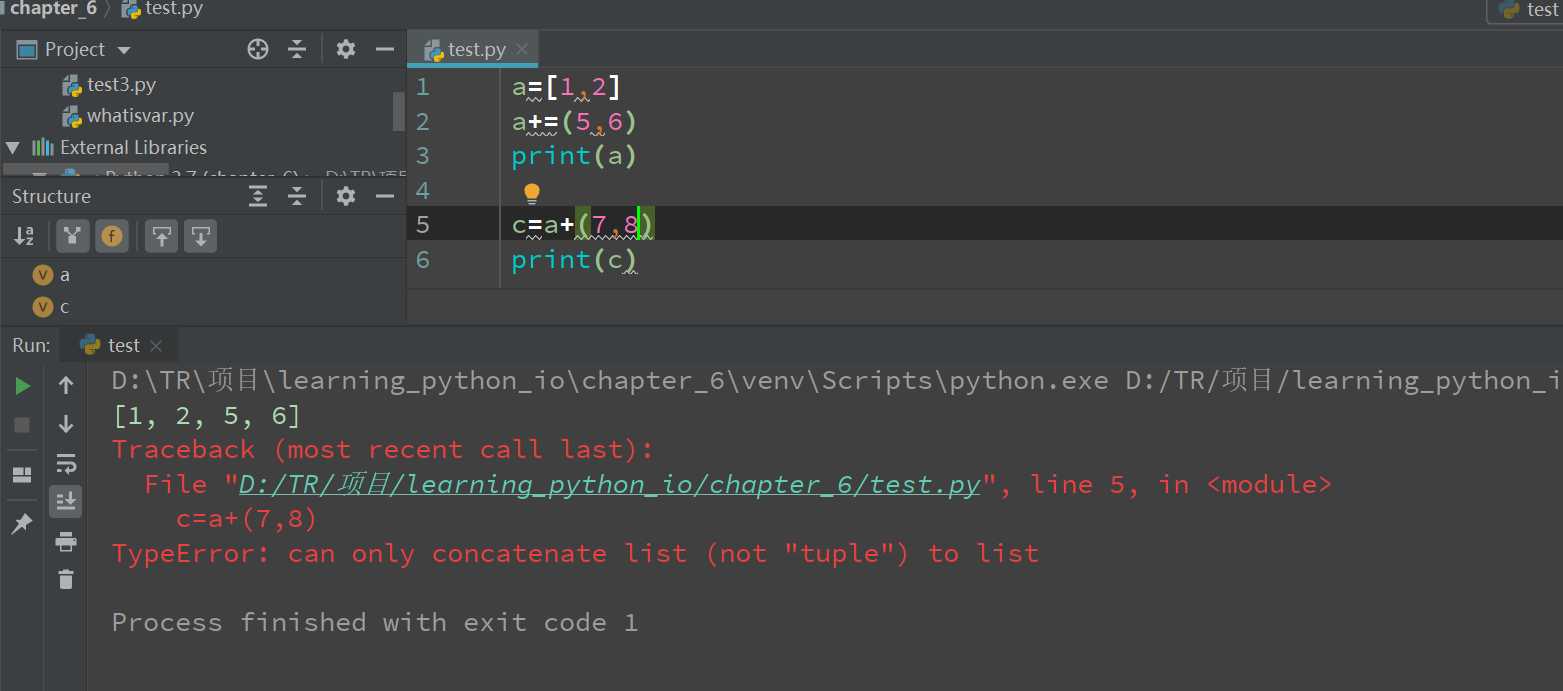Click the stop process square icon
This screenshot has width=1563, height=691.
point(22,425)
